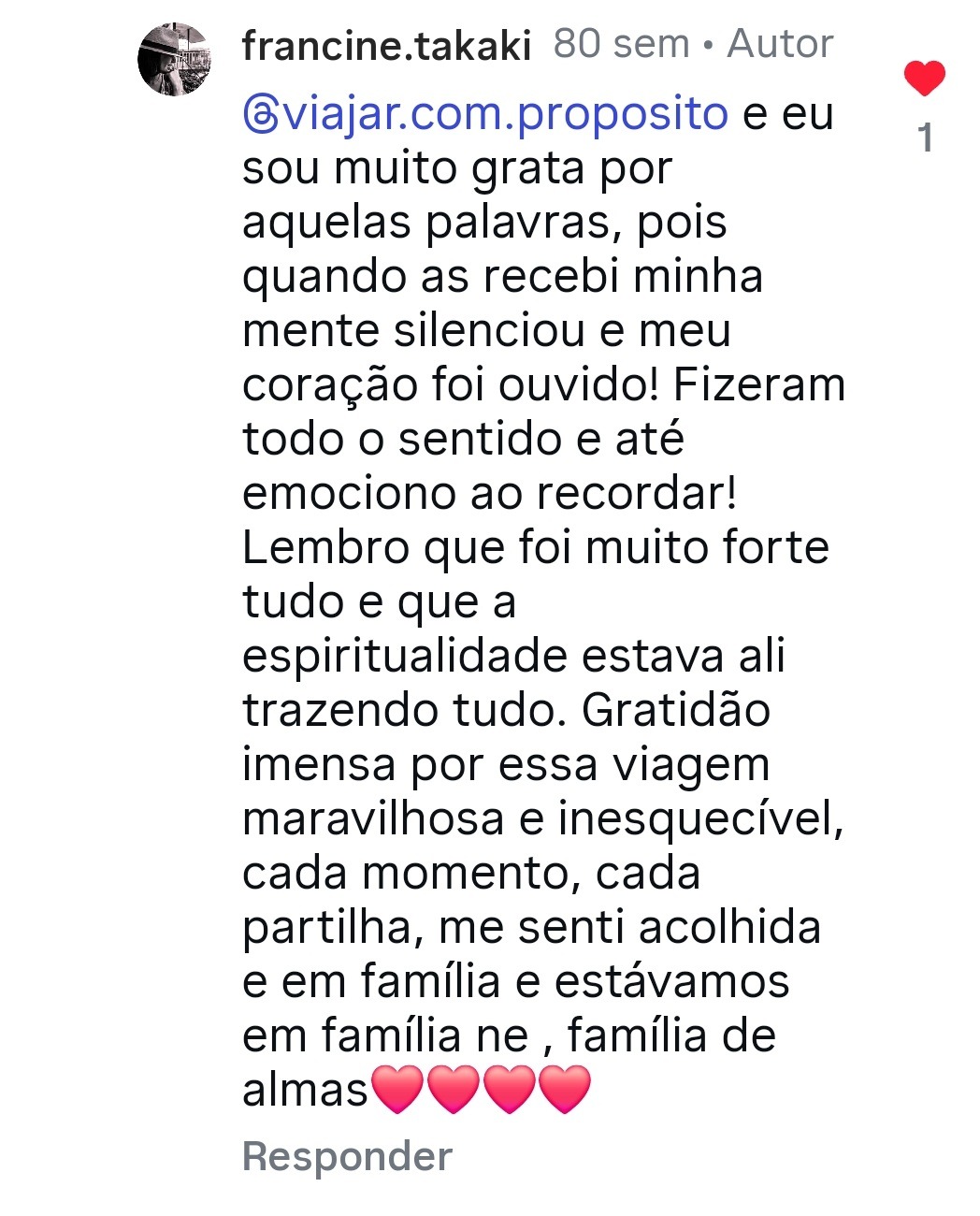Click the word "Gratidão" in the comment
980x1216 pixels.
[676, 710]
